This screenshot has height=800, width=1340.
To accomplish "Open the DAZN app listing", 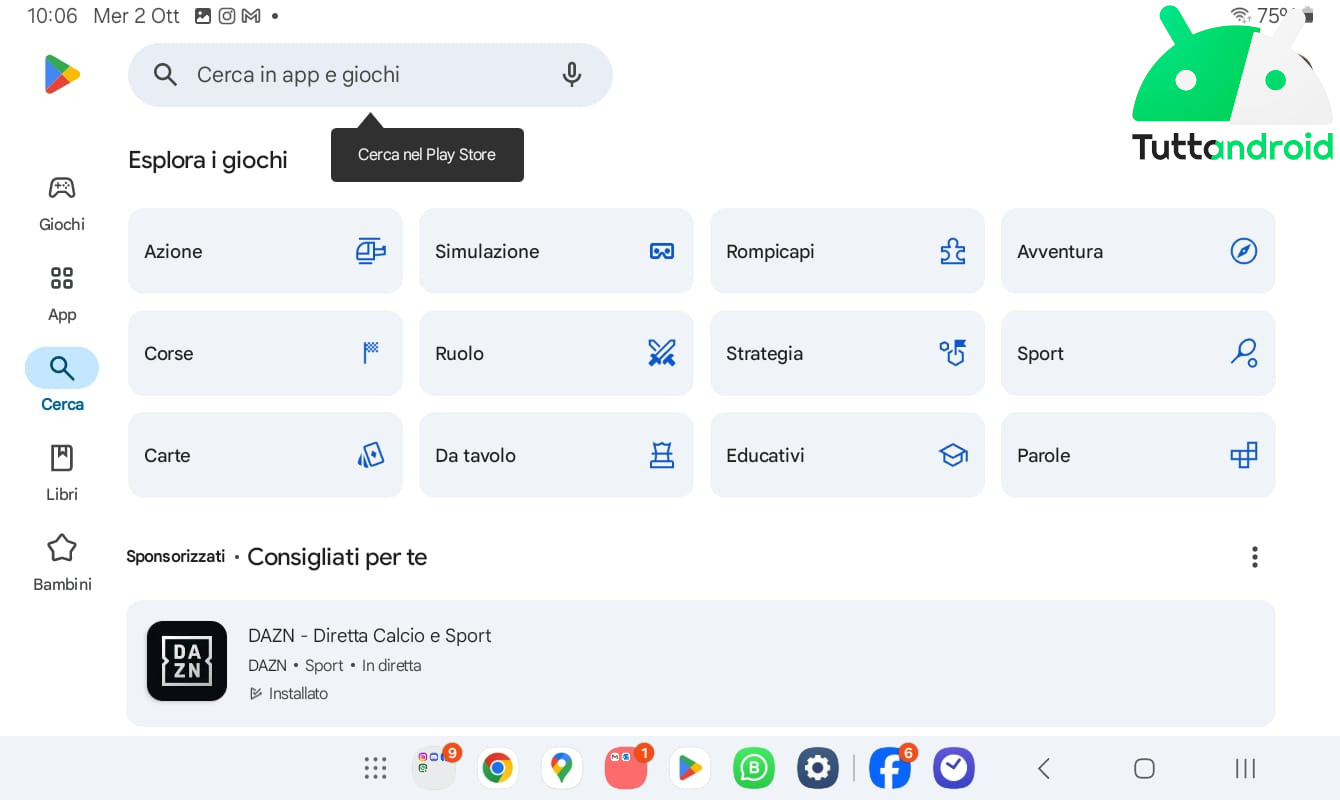I will pos(701,663).
